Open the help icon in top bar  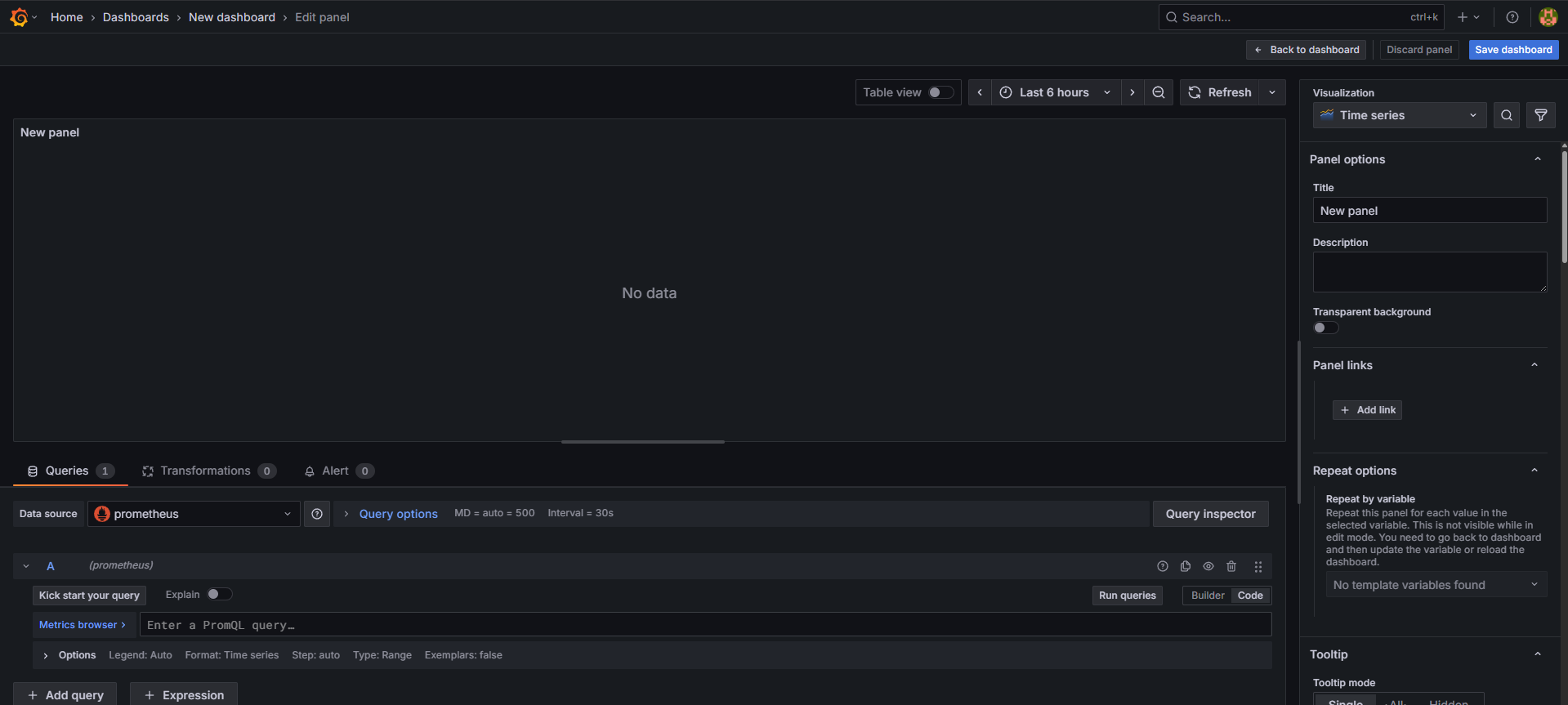click(x=1512, y=17)
